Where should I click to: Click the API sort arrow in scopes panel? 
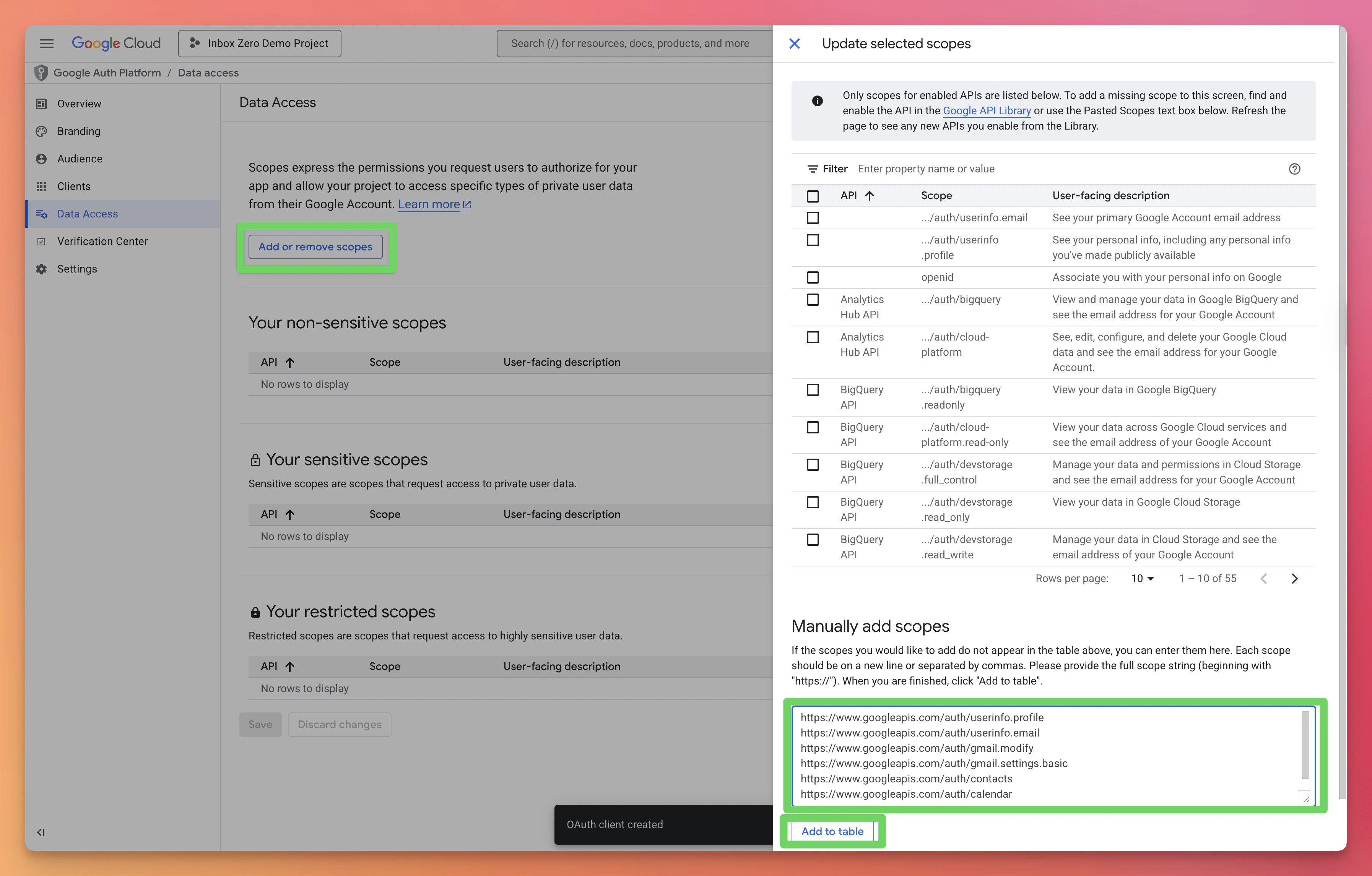[x=869, y=195]
